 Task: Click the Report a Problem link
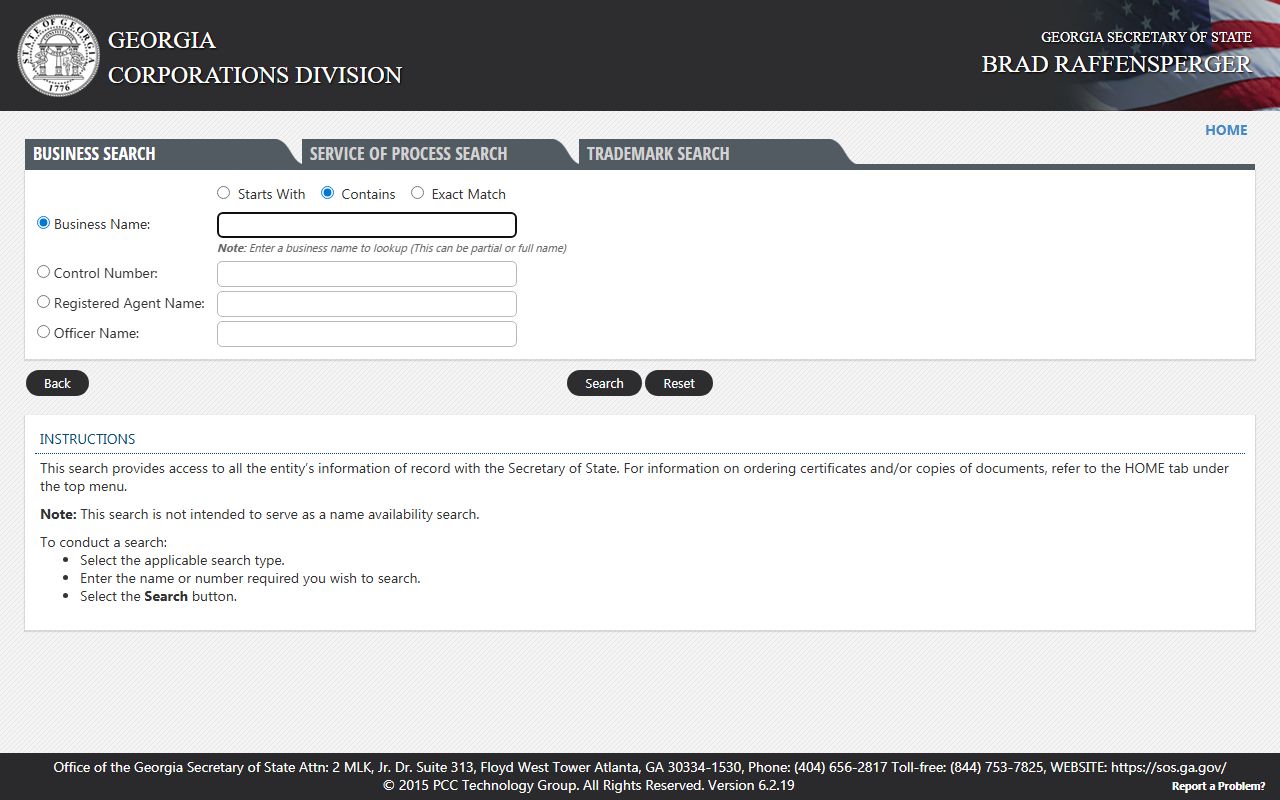1217,786
